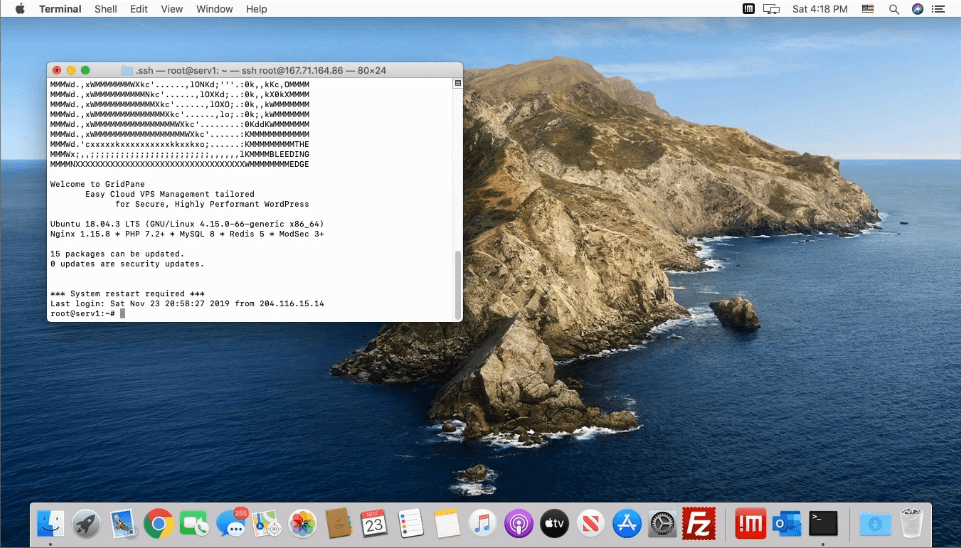Launch FileZilla from the dock

point(699,523)
